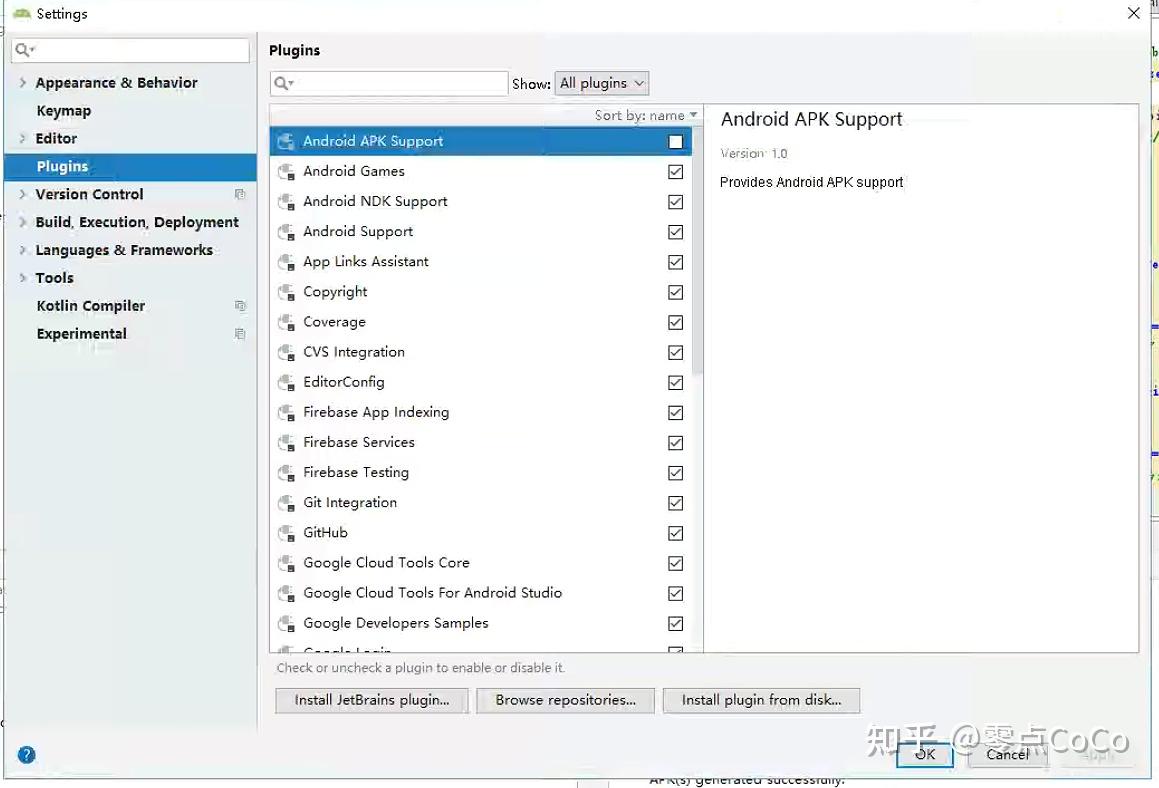Click the Android NDK Support plugin icon

(286, 202)
